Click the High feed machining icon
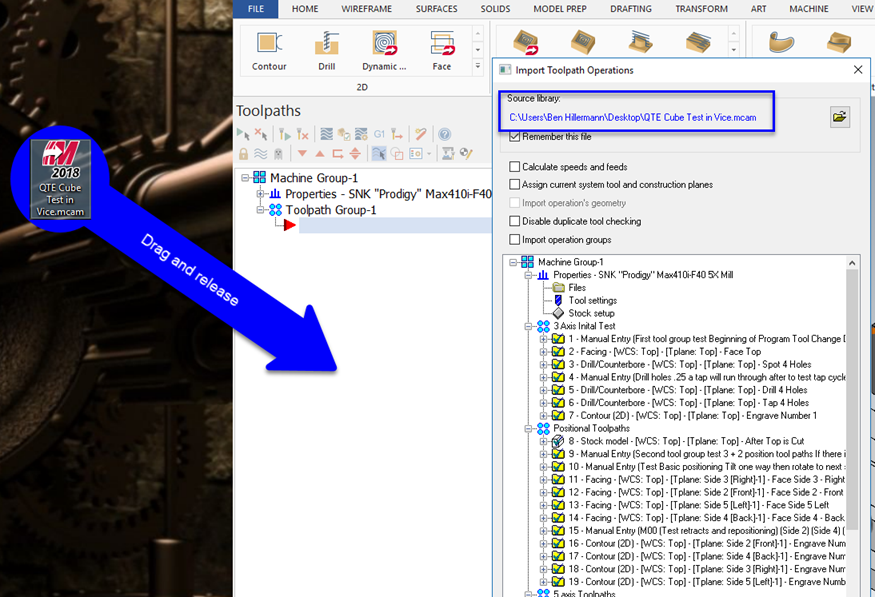875x597 pixels. tap(397, 134)
